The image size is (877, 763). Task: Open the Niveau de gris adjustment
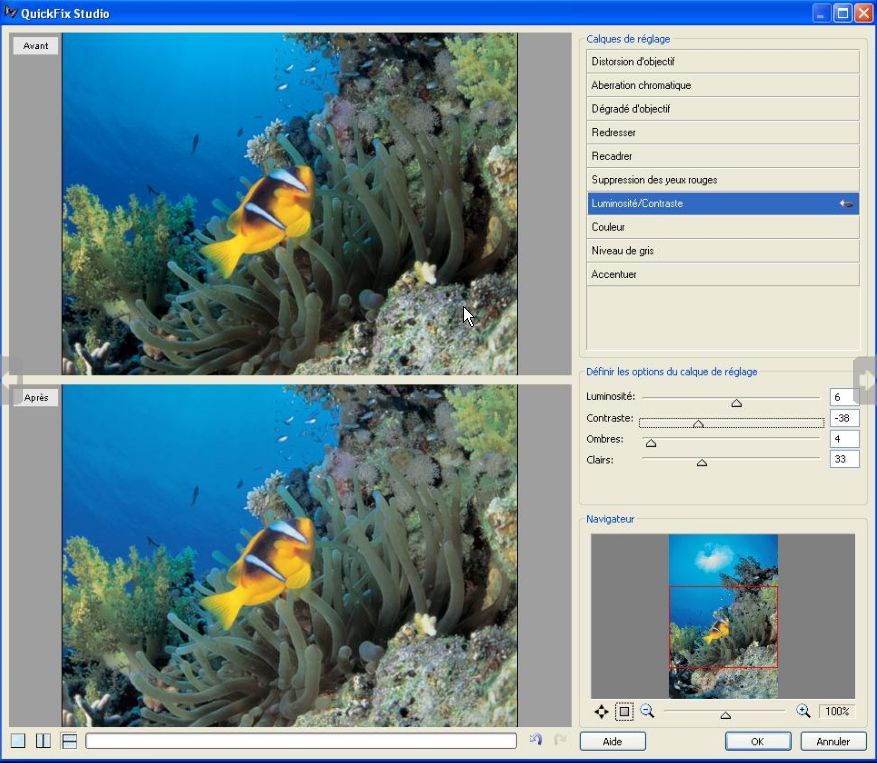point(722,251)
